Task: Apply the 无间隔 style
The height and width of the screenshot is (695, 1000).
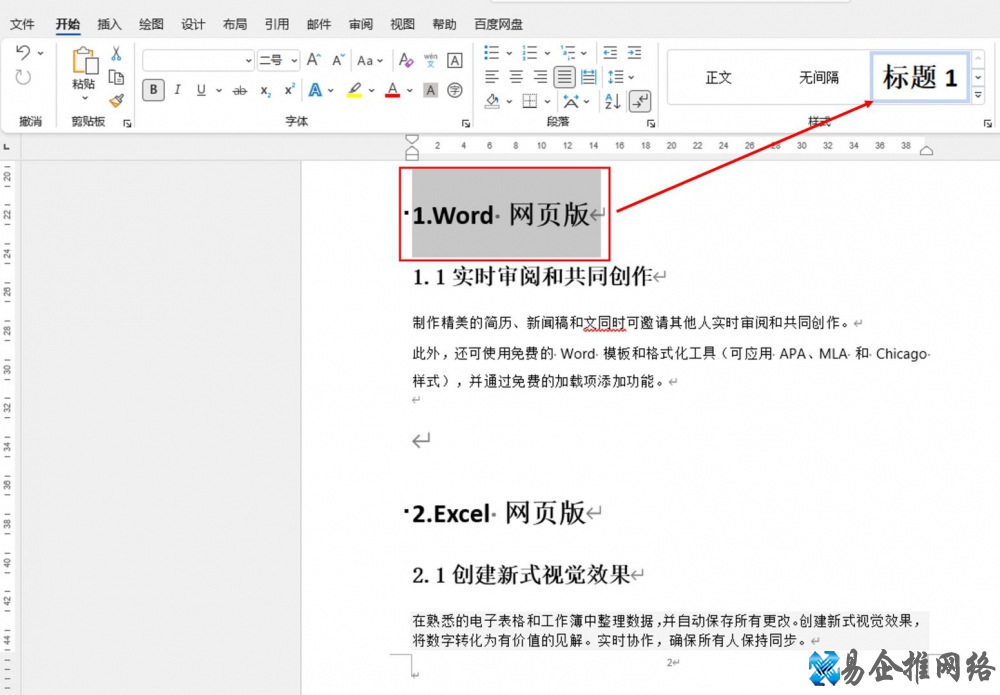Action: coord(819,77)
